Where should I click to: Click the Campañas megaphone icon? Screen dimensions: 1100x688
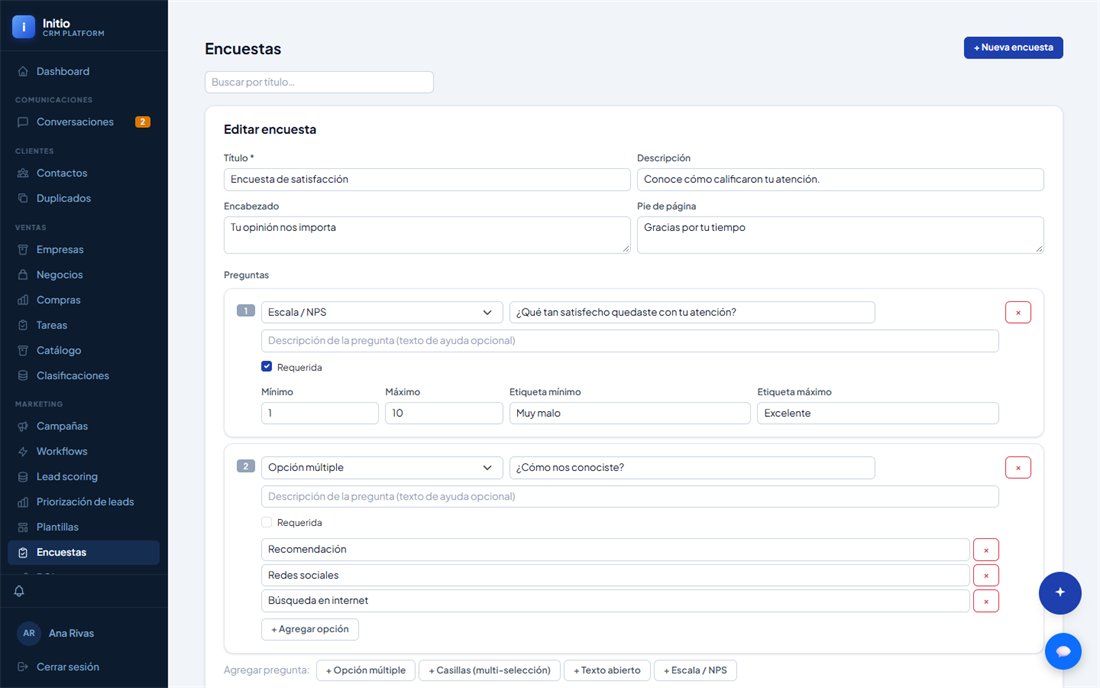[x=22, y=426]
